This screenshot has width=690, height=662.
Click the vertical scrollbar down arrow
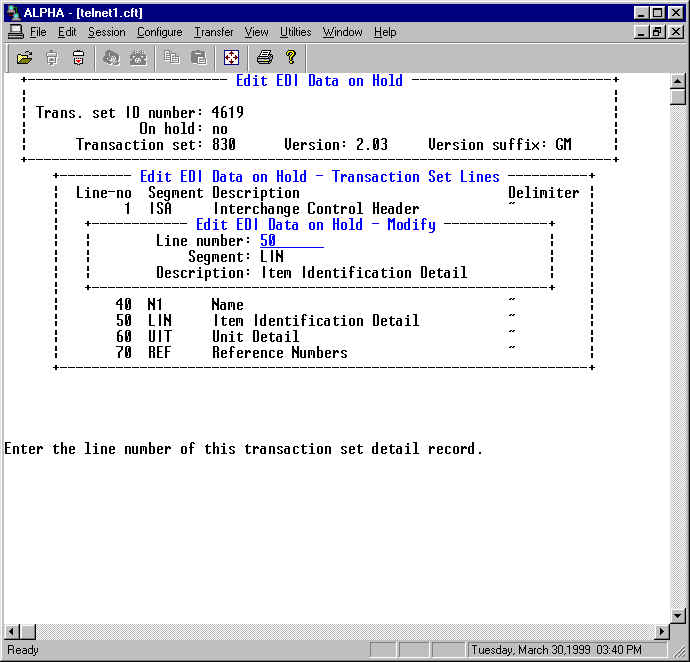pos(678,615)
